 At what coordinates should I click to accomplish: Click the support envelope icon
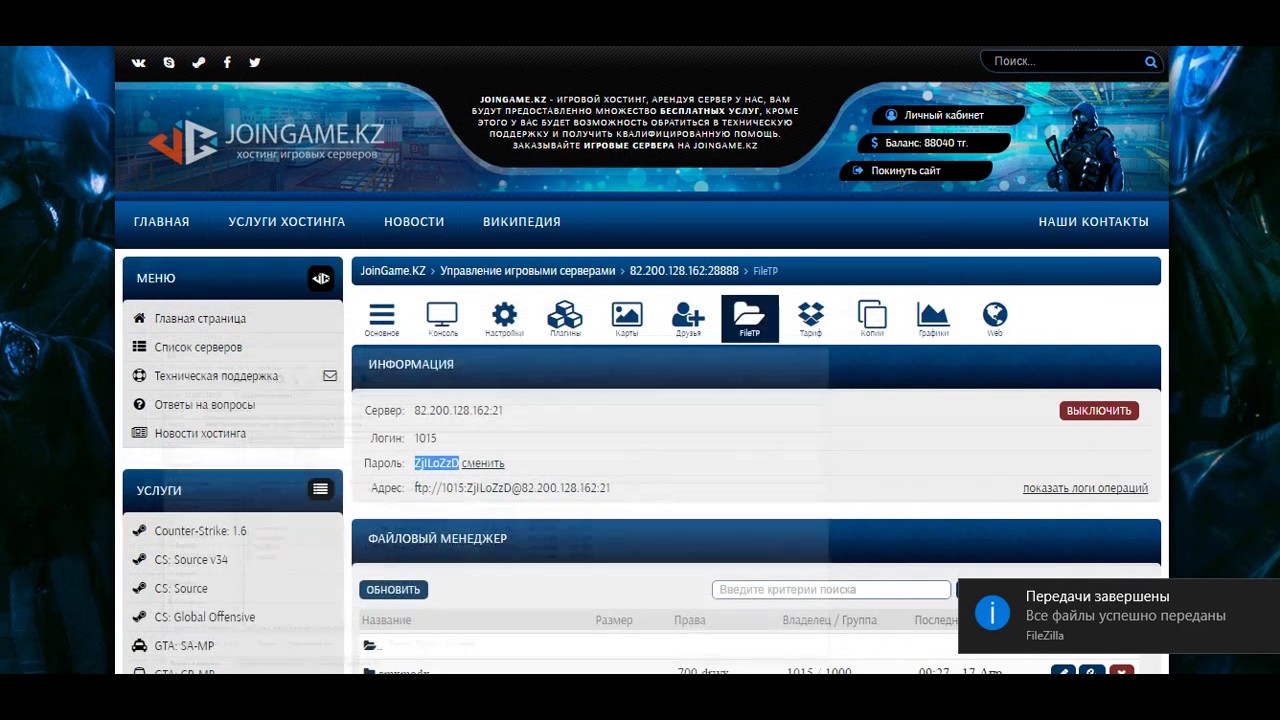point(330,376)
